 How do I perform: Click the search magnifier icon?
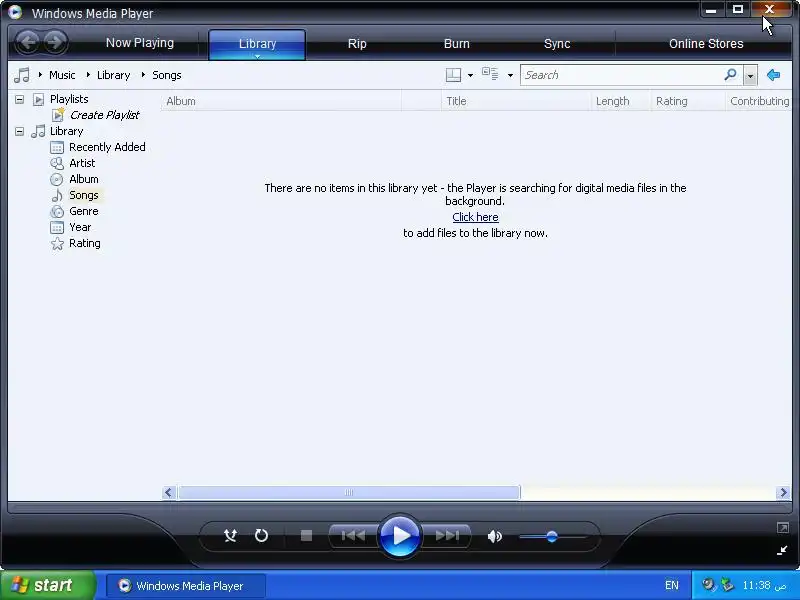pos(731,75)
